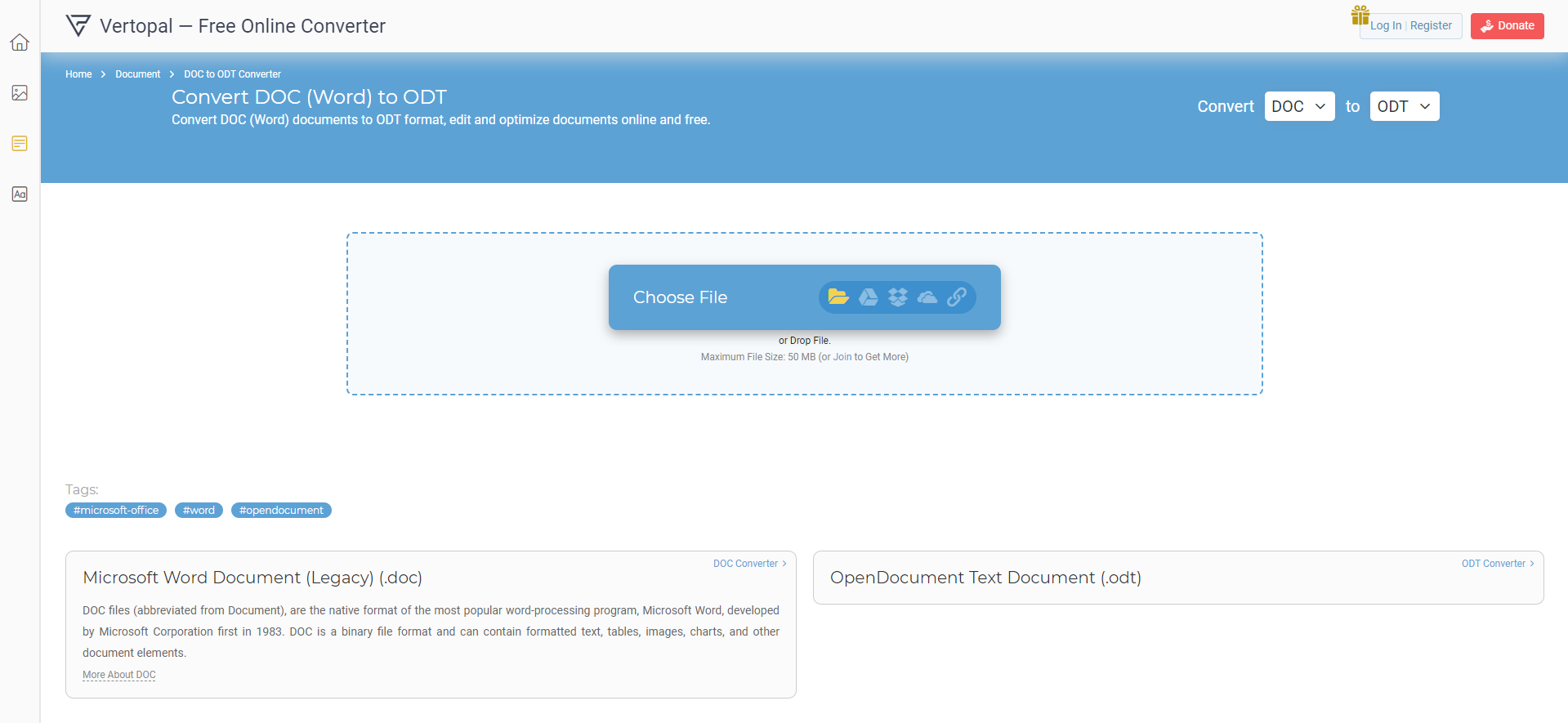
Task: Open the Document converter sidebar icon
Action: (x=20, y=144)
